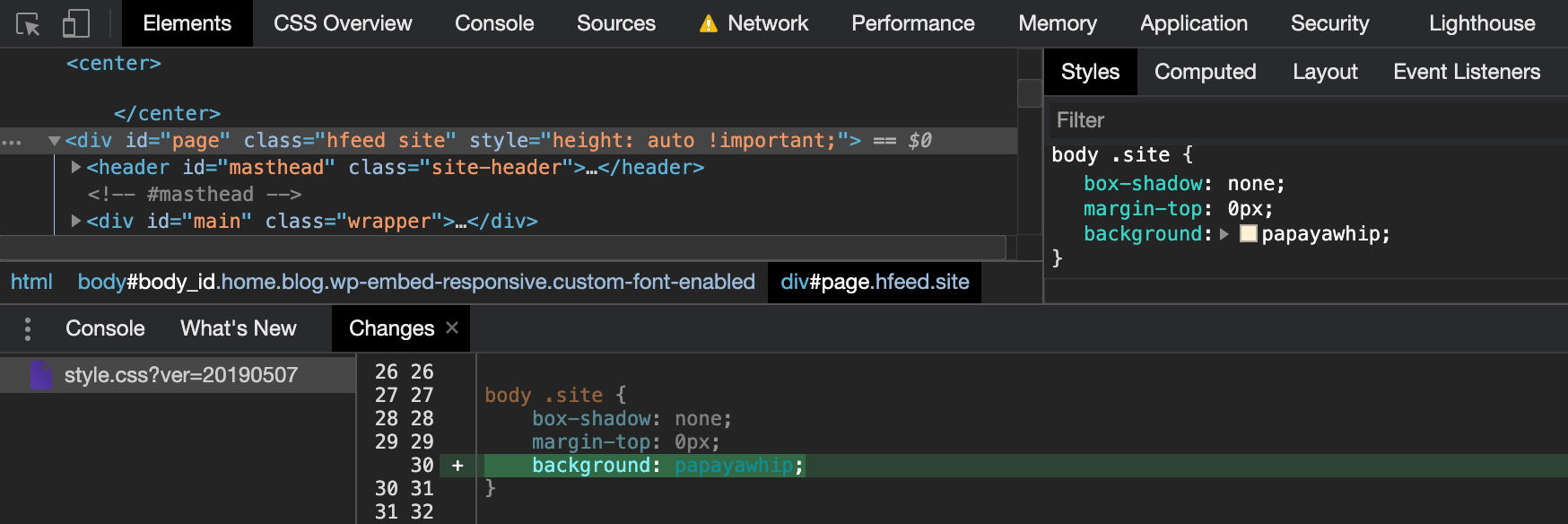Select the Styles sidebar tab
Screen dimensions: 1568x524
coord(1090,72)
